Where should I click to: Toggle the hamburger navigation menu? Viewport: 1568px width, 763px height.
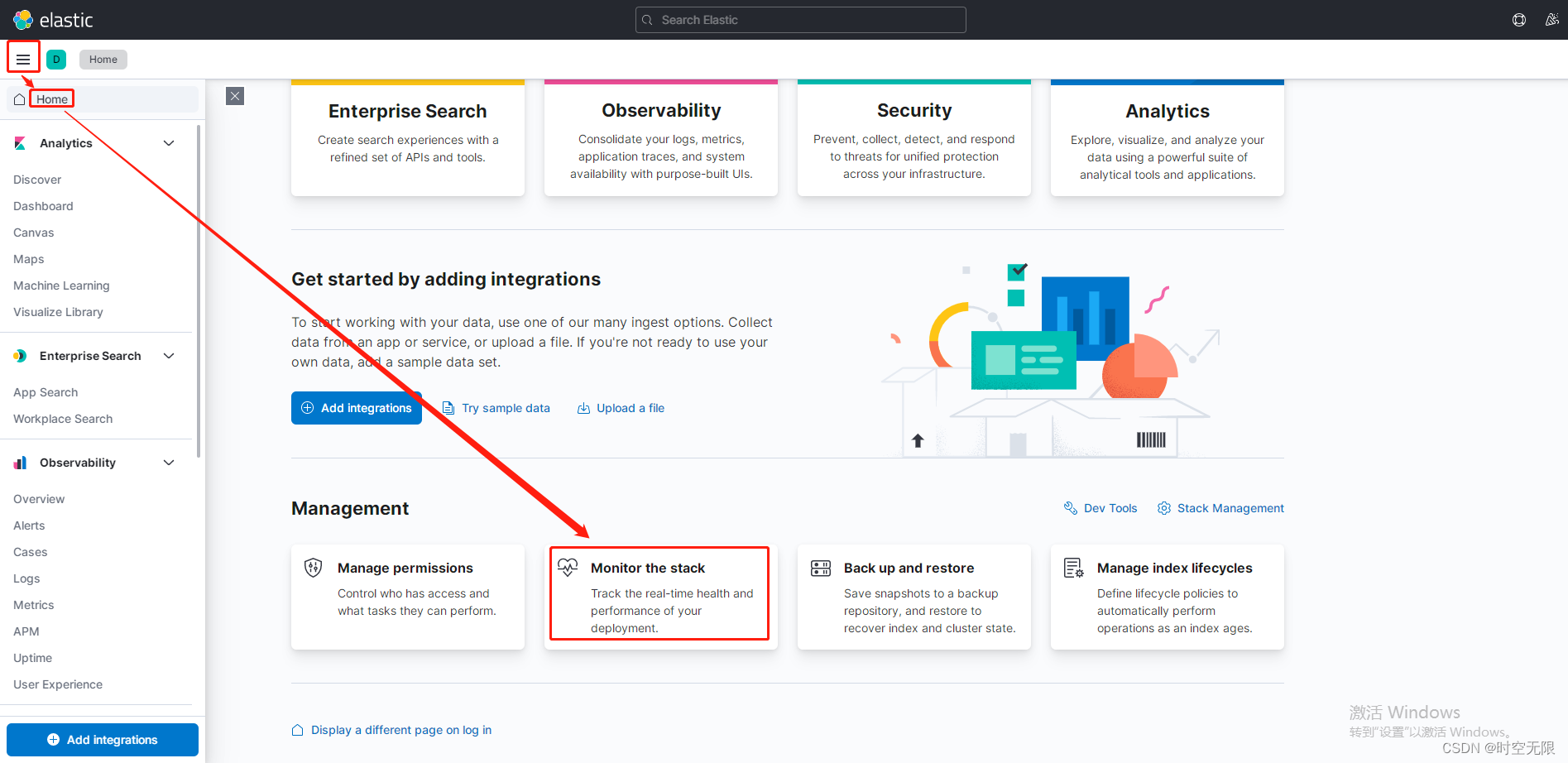click(x=23, y=59)
